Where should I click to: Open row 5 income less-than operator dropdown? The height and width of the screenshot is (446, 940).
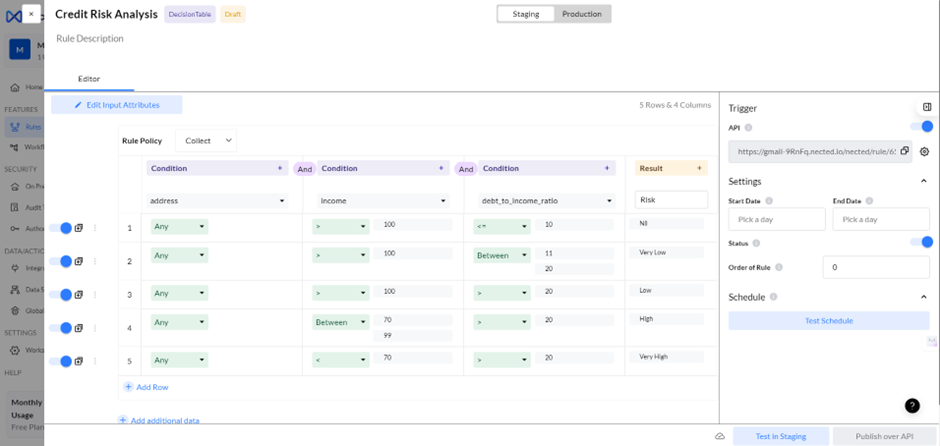[341, 360]
